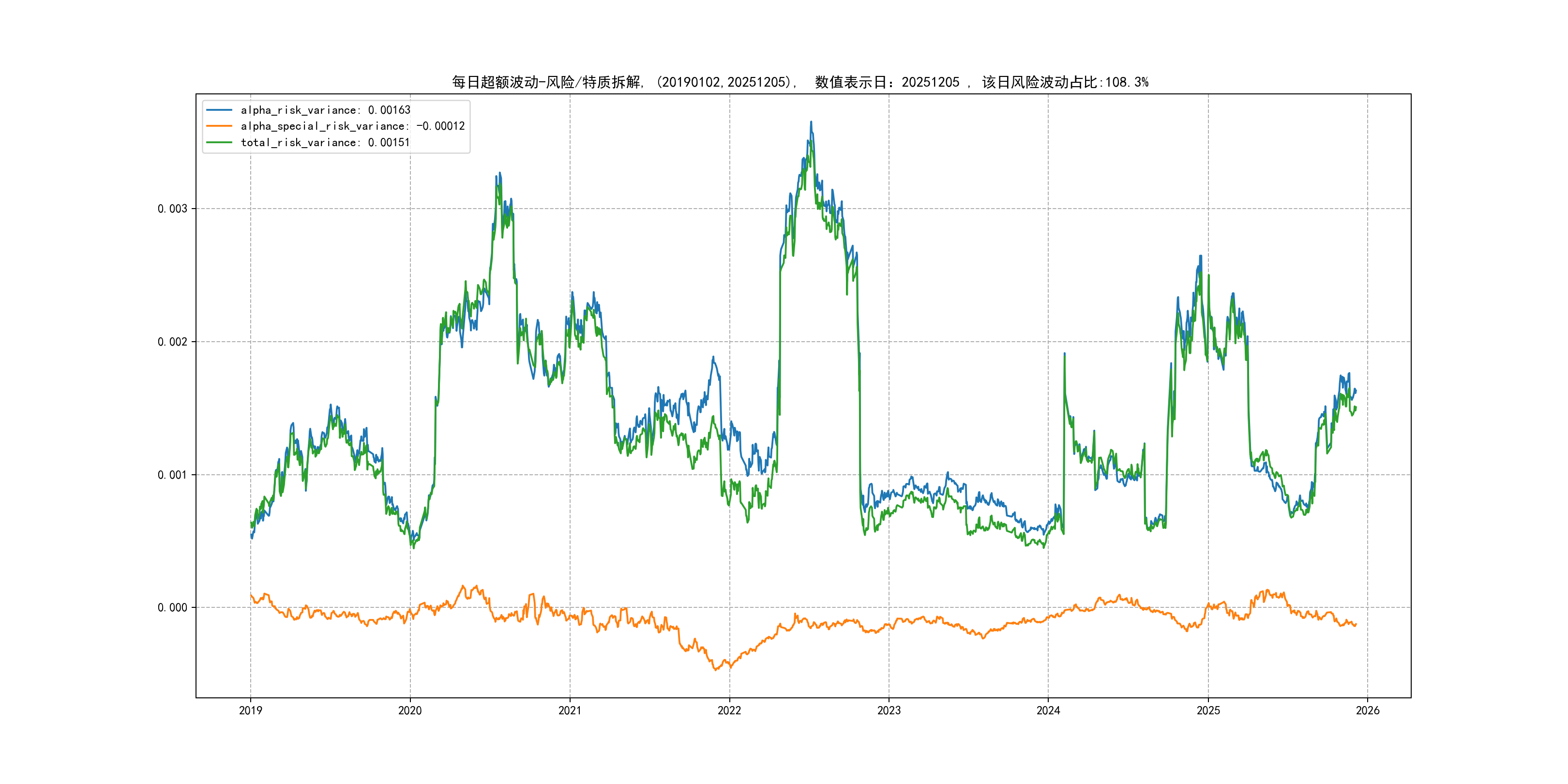
Task: Click the 2026 x-axis tick label
Action: coord(1368,710)
